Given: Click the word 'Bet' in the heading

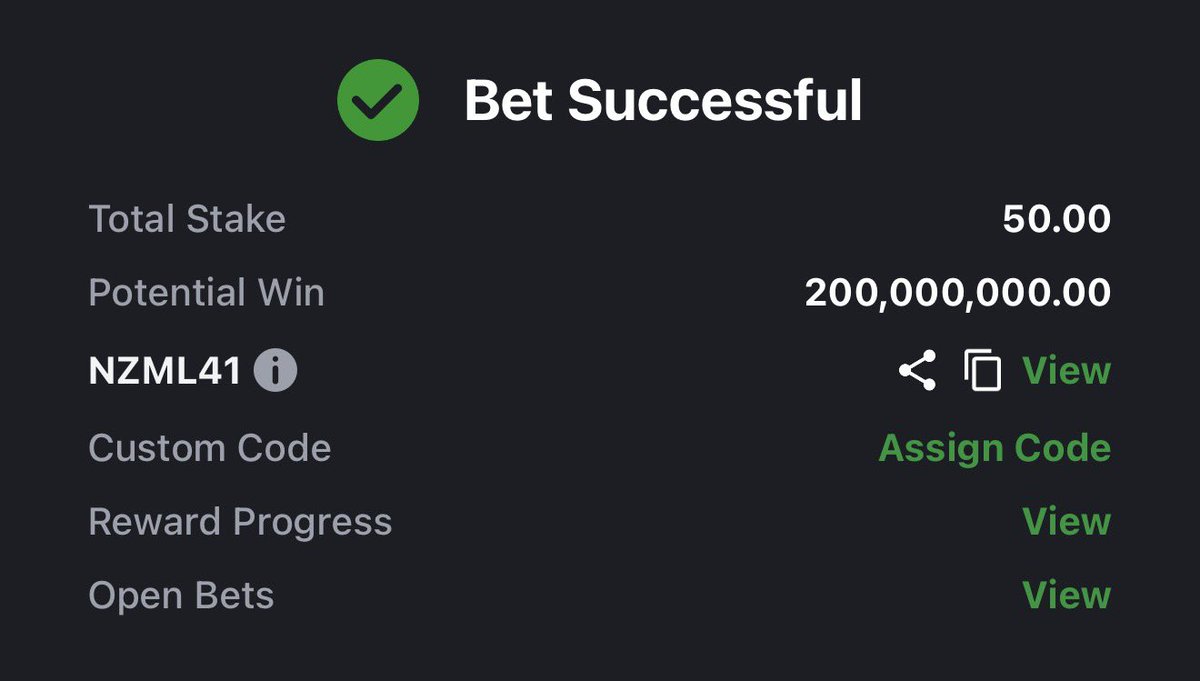Looking at the screenshot, I should click(x=507, y=100).
